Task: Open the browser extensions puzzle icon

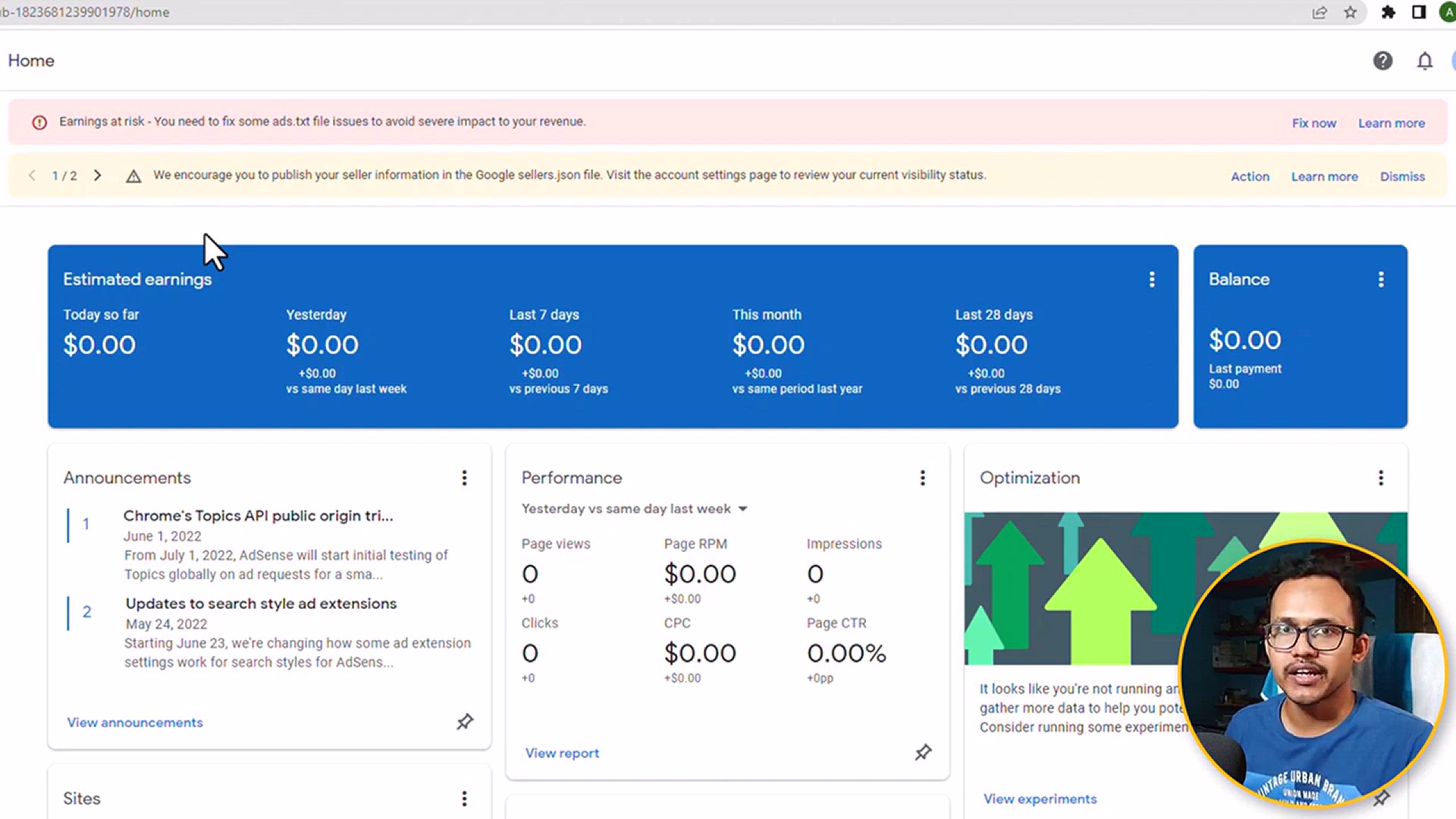Action: 1388,12
